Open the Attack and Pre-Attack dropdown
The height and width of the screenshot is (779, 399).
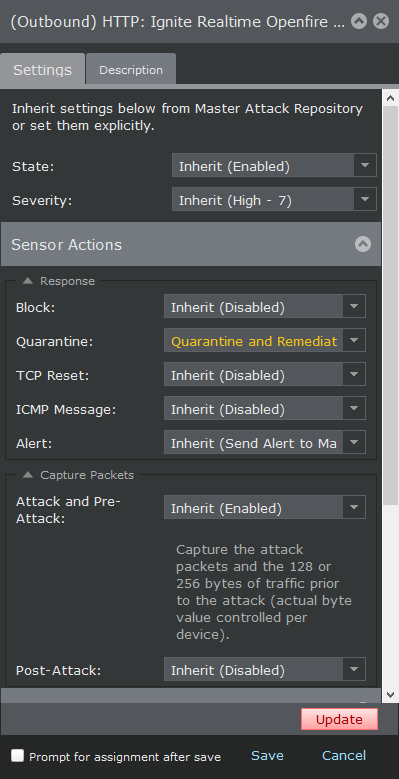[x=265, y=508]
